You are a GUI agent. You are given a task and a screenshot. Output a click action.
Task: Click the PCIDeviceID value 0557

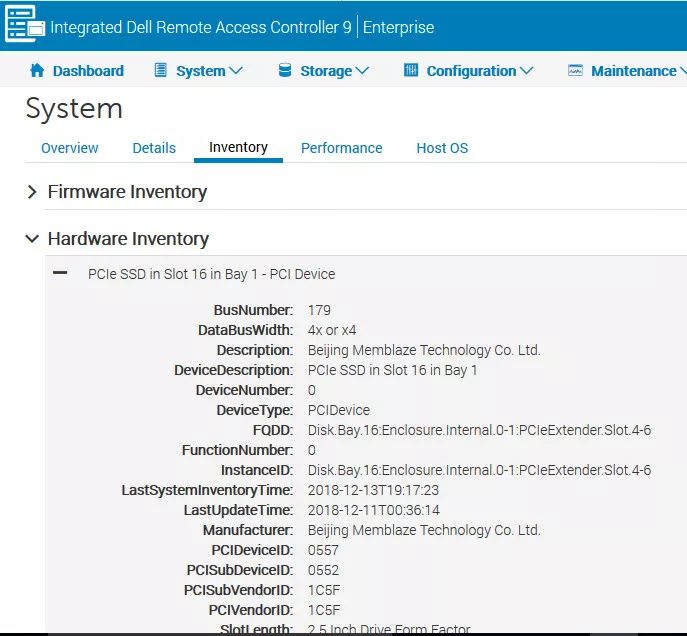323,550
